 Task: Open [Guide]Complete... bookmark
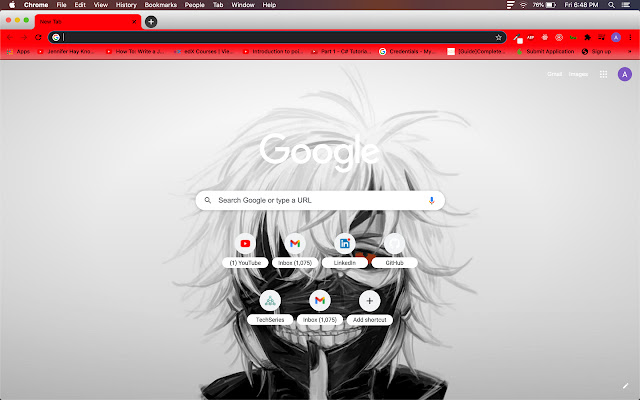click(476, 51)
